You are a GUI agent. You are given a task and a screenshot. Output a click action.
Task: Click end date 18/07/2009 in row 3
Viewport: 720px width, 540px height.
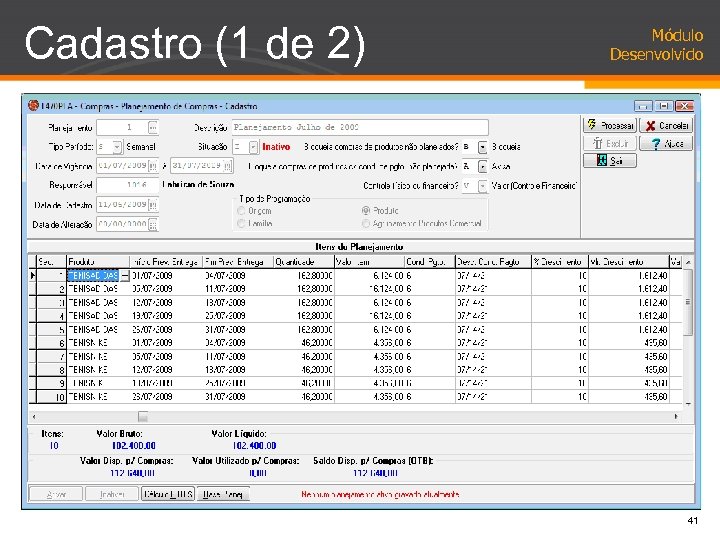coord(238,303)
